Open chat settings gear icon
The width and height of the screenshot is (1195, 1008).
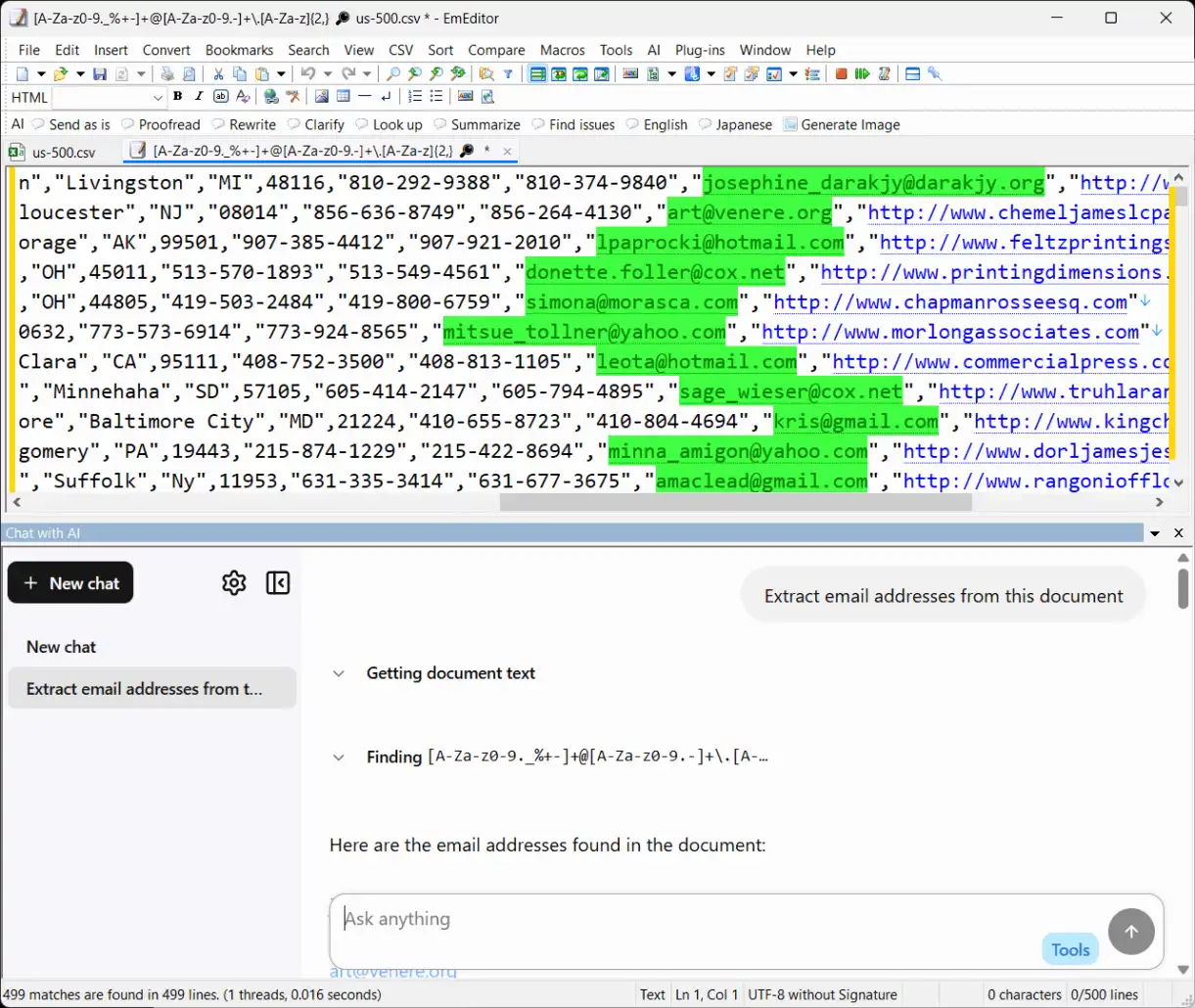[x=234, y=583]
